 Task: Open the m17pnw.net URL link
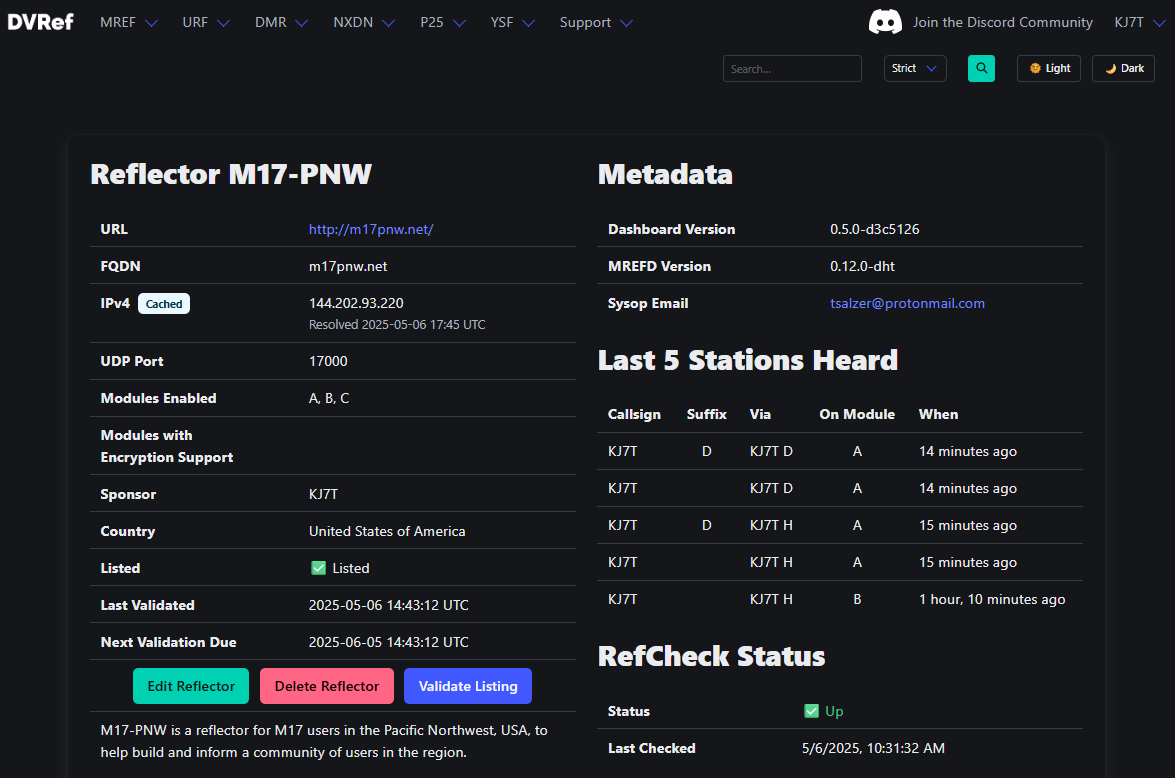[x=371, y=229]
